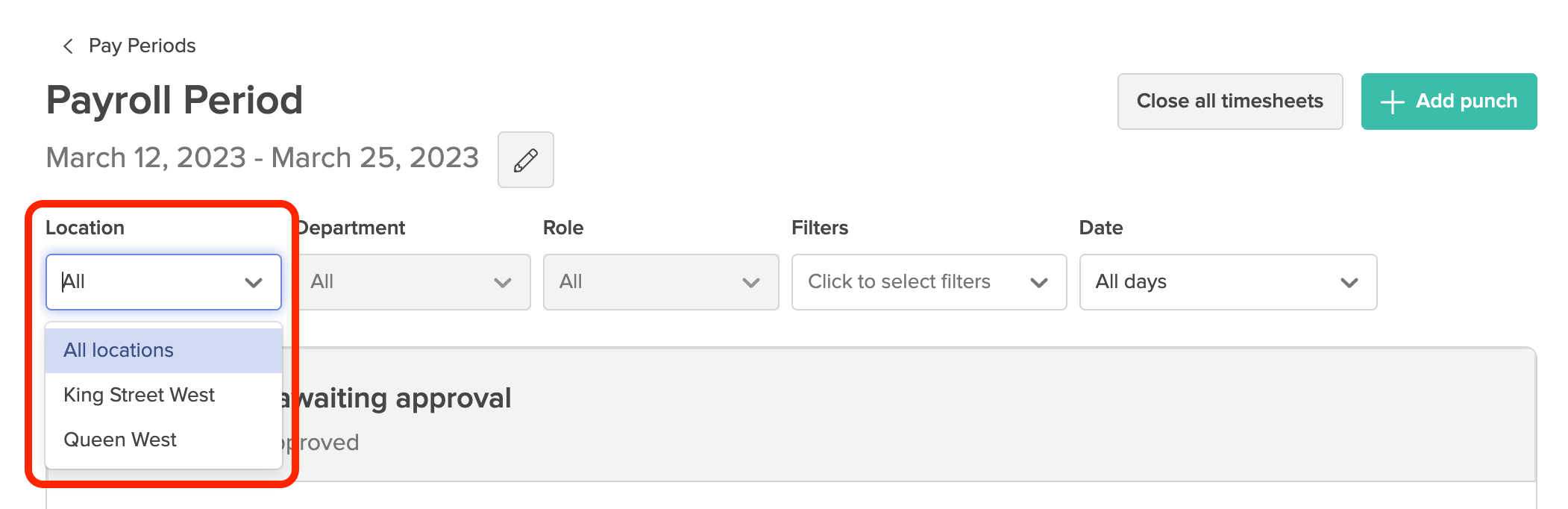Pick Queen West from location list
This screenshot has width=1568, height=509.
[120, 440]
